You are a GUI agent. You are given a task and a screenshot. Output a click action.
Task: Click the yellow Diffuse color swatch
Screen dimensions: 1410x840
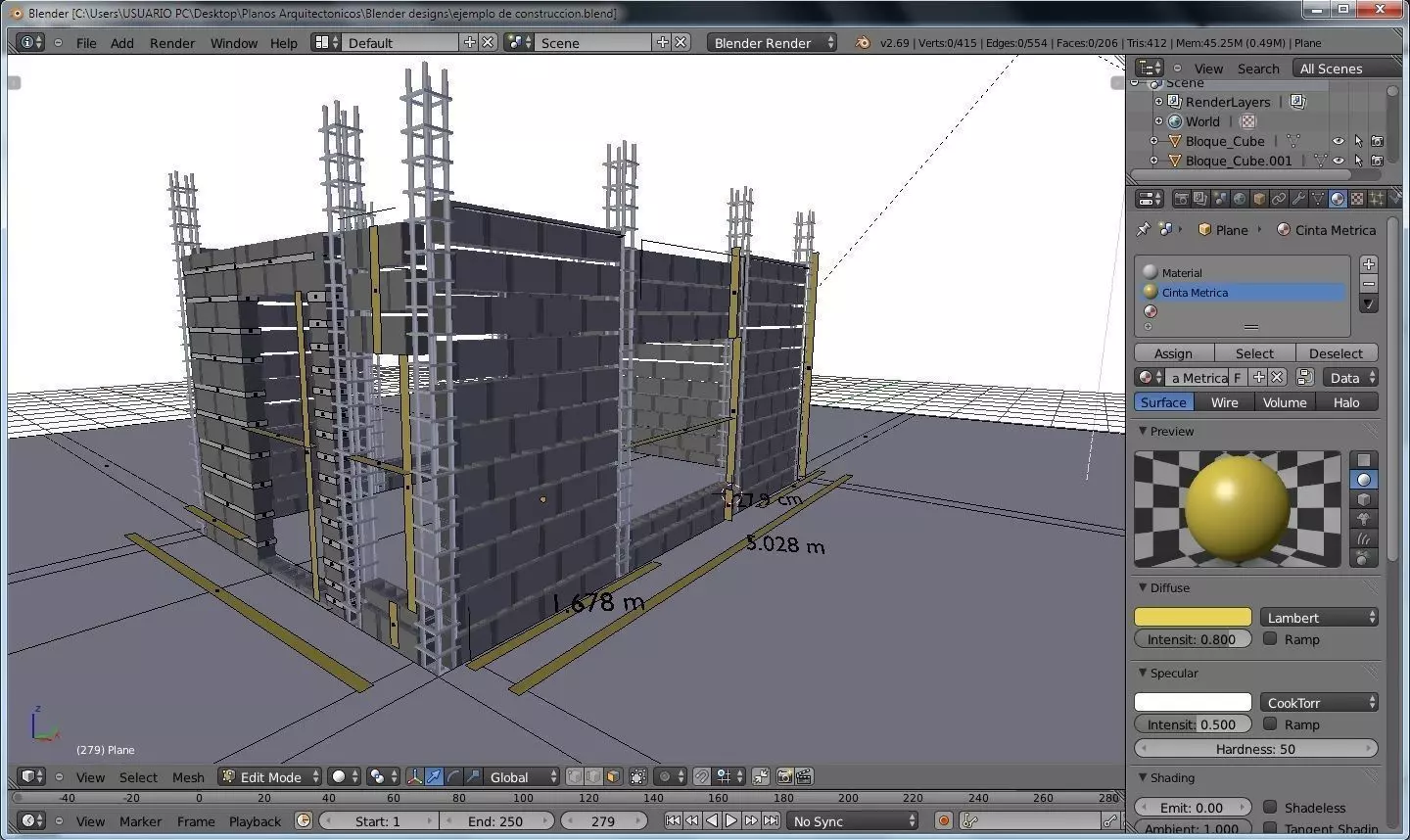click(x=1193, y=617)
